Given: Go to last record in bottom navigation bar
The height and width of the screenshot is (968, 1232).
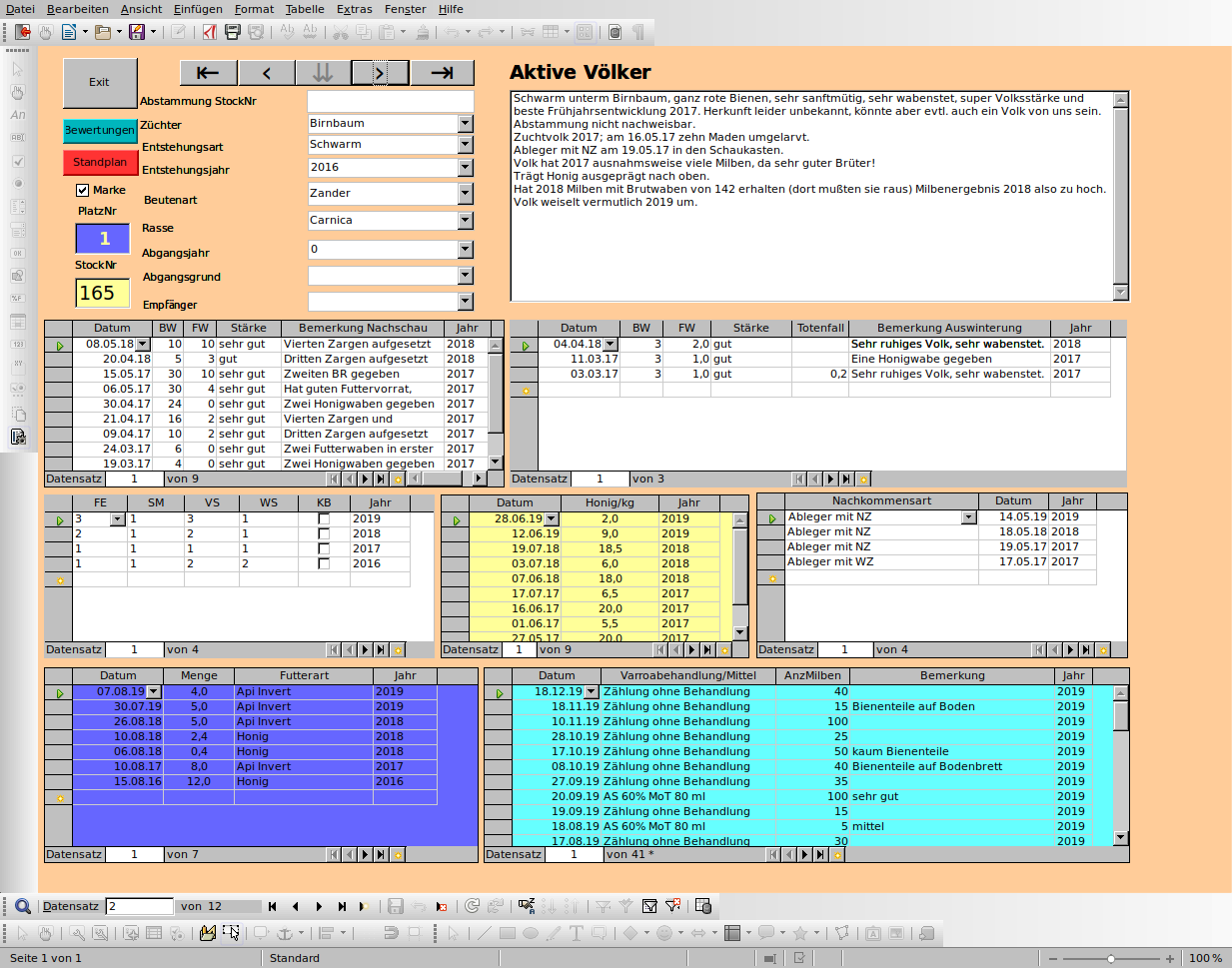Looking at the screenshot, I should coord(342,906).
